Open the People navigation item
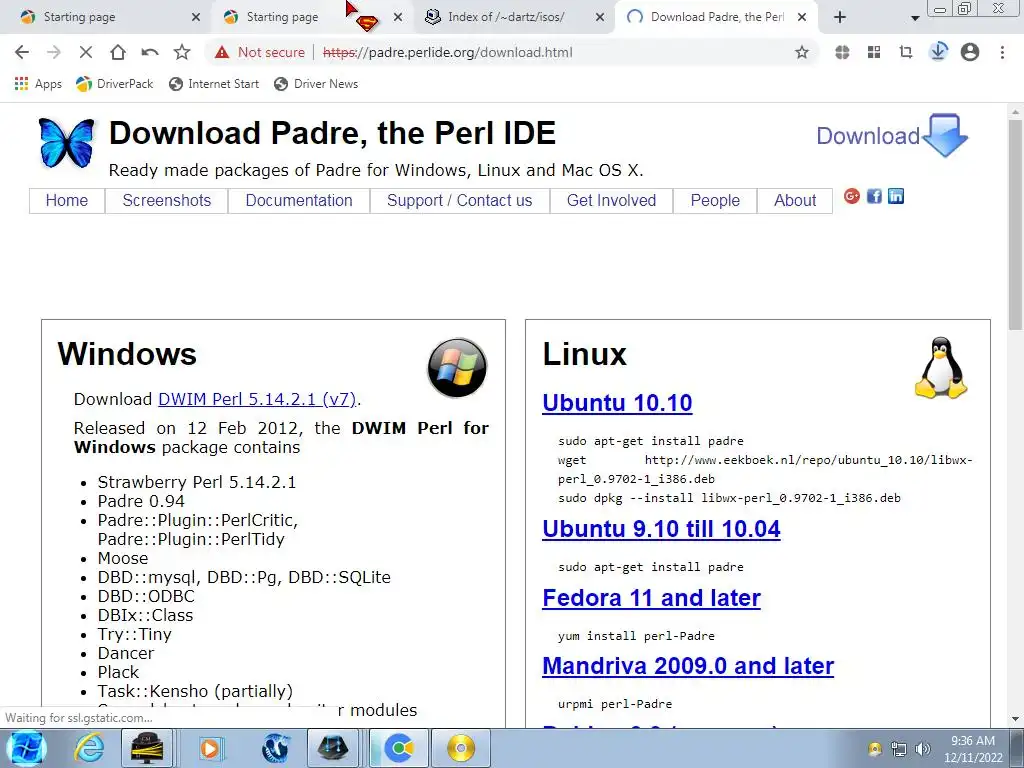1024x768 pixels. coord(715,200)
